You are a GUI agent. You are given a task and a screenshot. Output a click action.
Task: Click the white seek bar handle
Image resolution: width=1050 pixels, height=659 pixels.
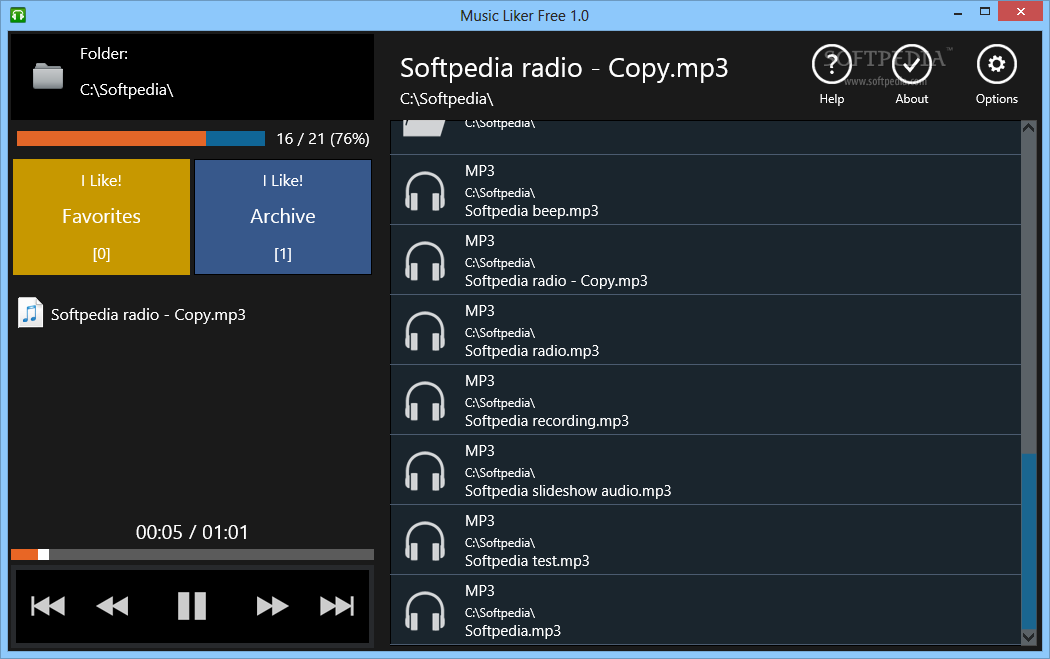coord(44,555)
